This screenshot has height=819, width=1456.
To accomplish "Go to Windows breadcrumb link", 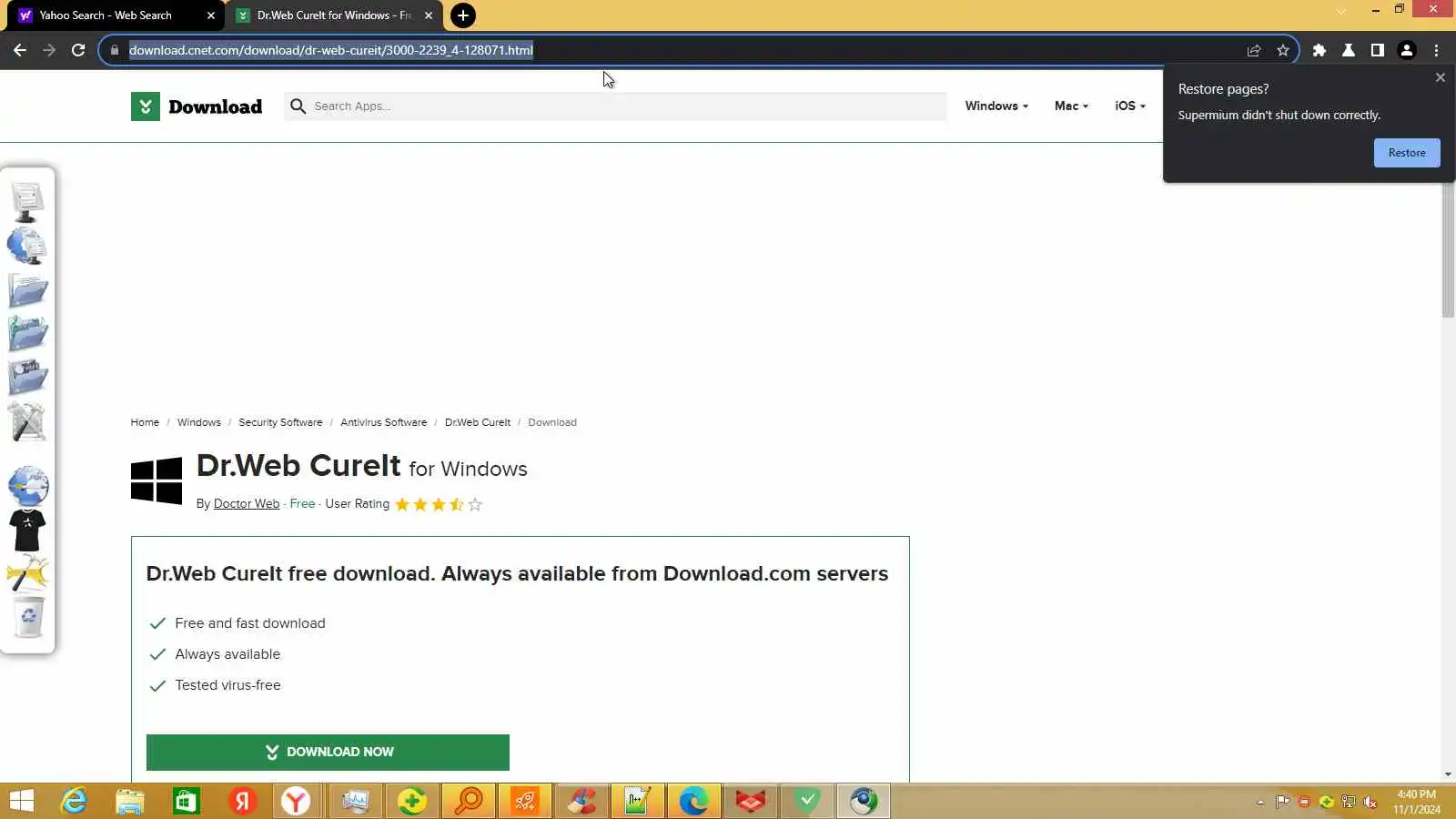I will (199, 422).
